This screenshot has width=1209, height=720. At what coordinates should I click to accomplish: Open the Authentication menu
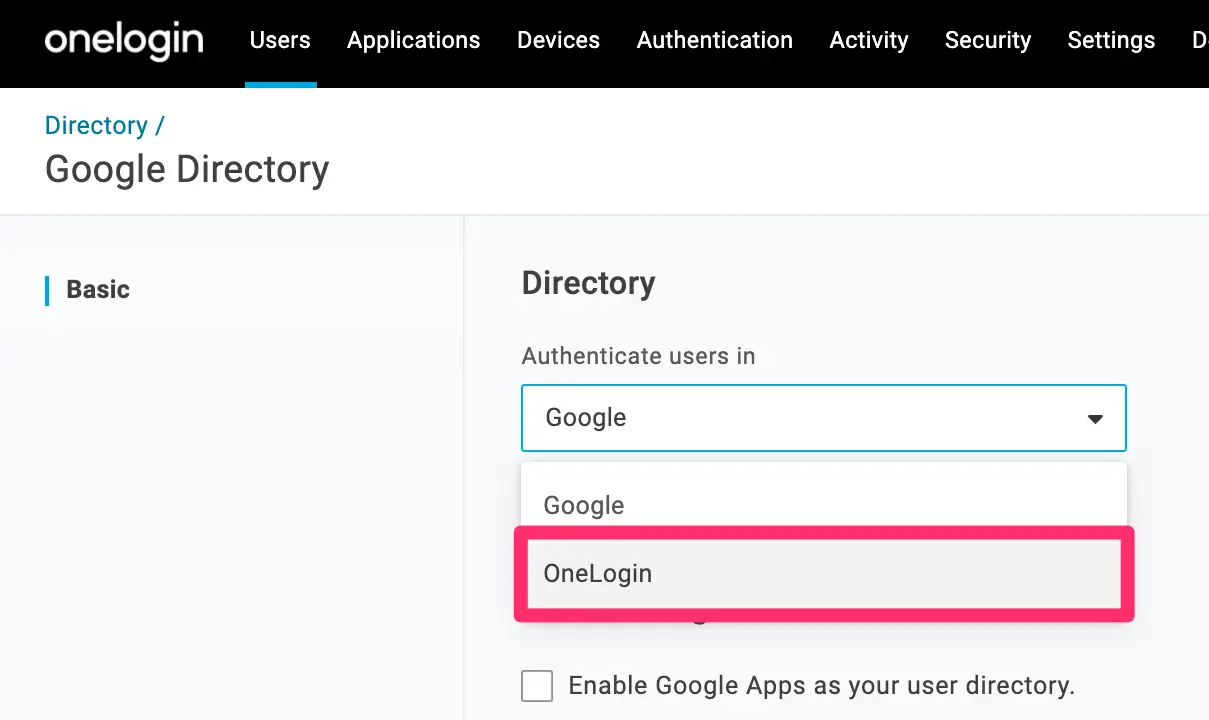[715, 40]
